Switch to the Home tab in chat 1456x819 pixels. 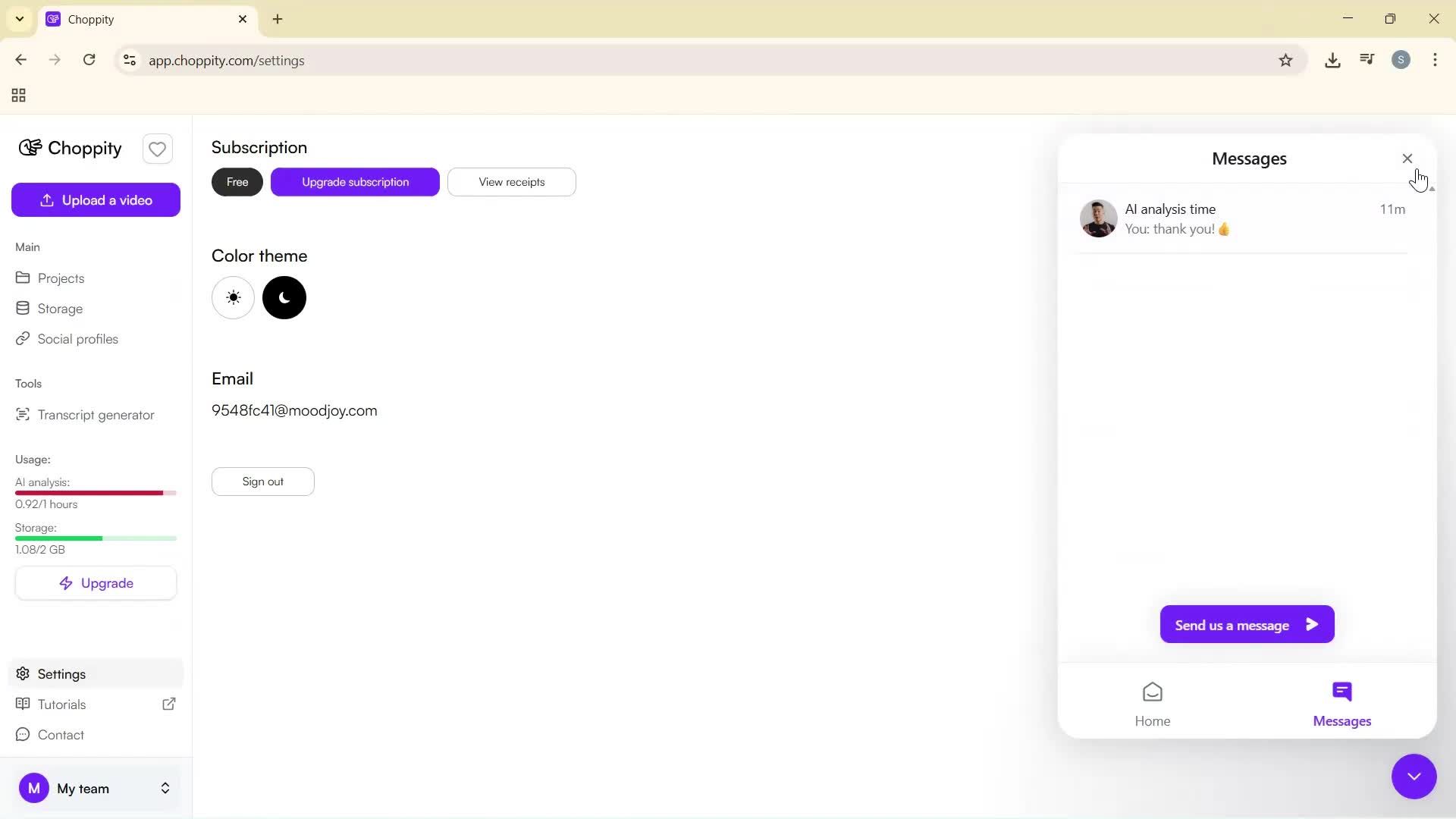pyautogui.click(x=1152, y=701)
